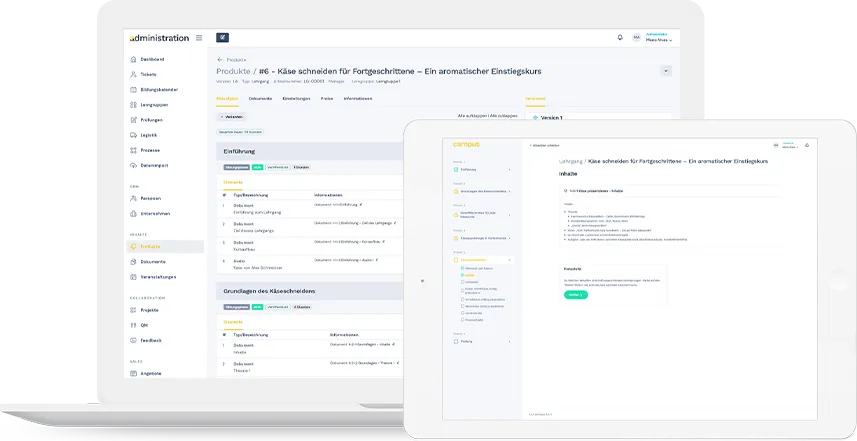Select the Versionen tab on right panel
Image resolution: width=857 pixels, height=441 pixels.
pos(535,98)
